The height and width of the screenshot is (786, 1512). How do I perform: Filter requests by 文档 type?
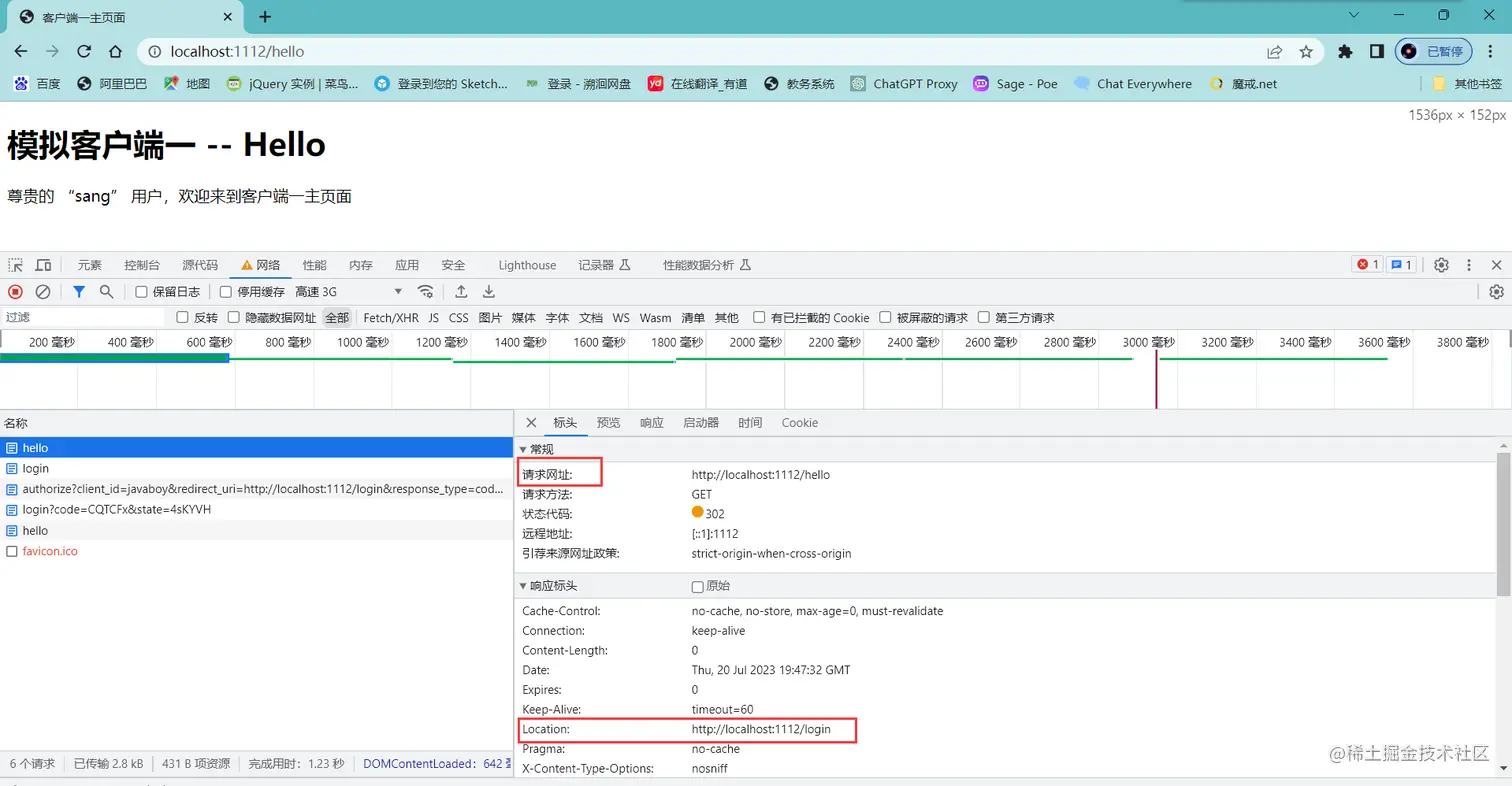tap(591, 318)
